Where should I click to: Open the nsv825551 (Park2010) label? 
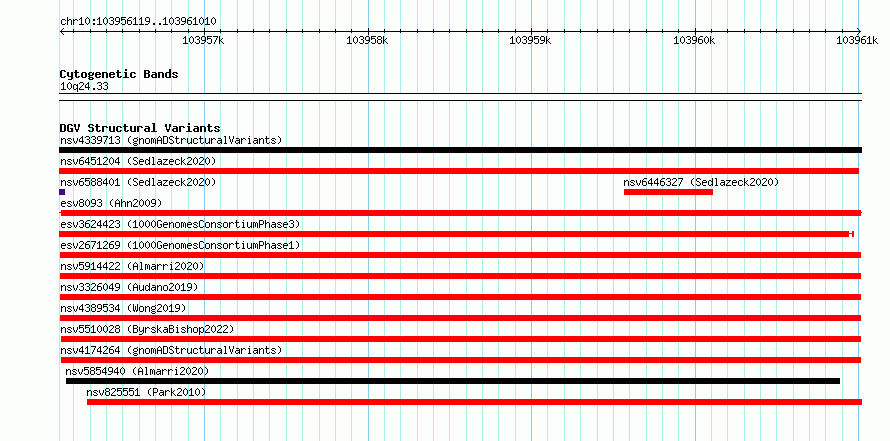(x=146, y=392)
